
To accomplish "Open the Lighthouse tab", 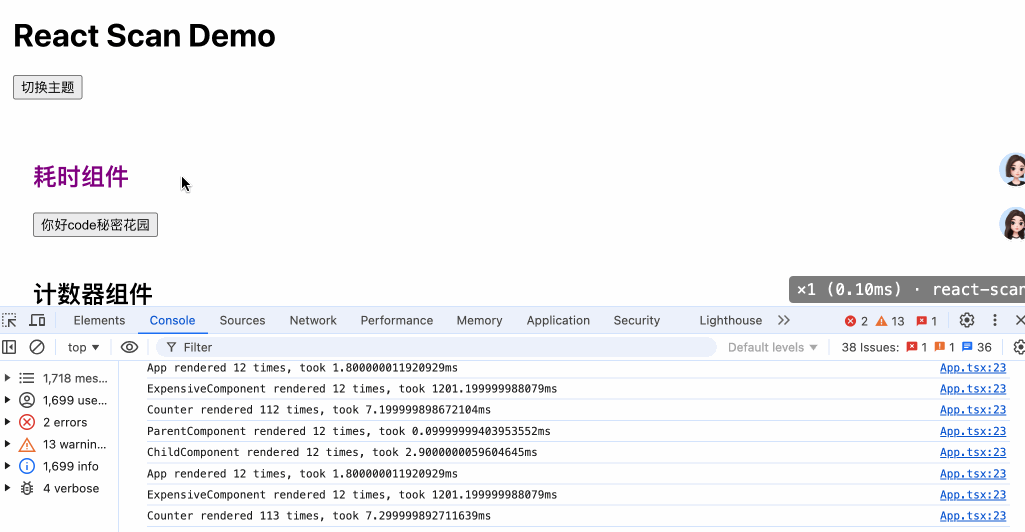I will pyautogui.click(x=731, y=320).
